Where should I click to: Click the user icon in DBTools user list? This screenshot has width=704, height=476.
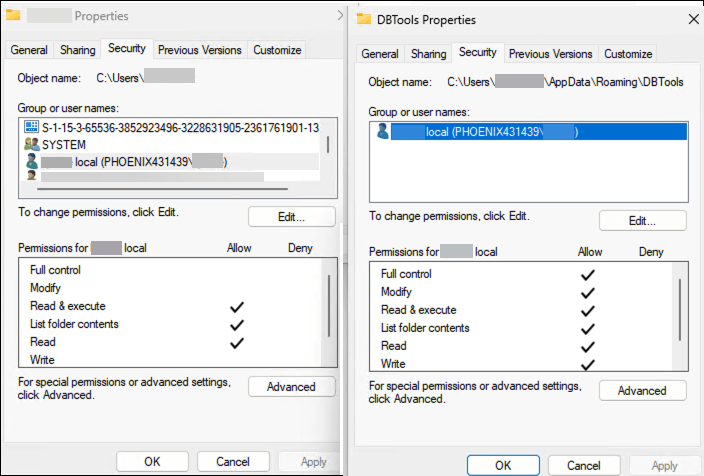point(381,132)
